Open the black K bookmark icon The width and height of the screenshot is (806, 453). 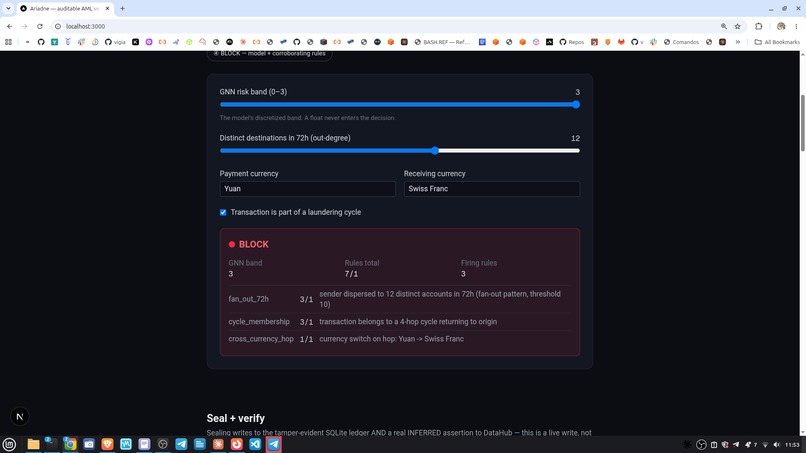coord(136,42)
